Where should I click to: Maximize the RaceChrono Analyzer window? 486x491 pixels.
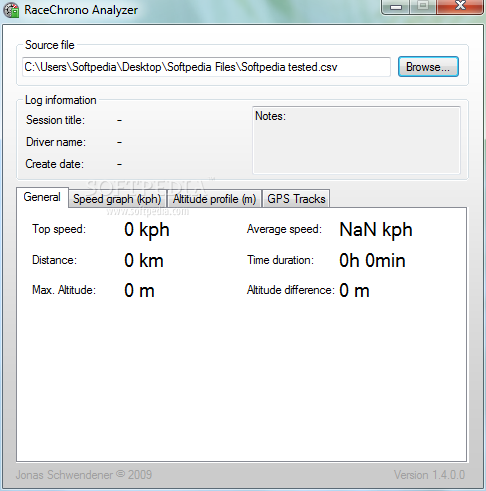pyautogui.click(x=423, y=6)
